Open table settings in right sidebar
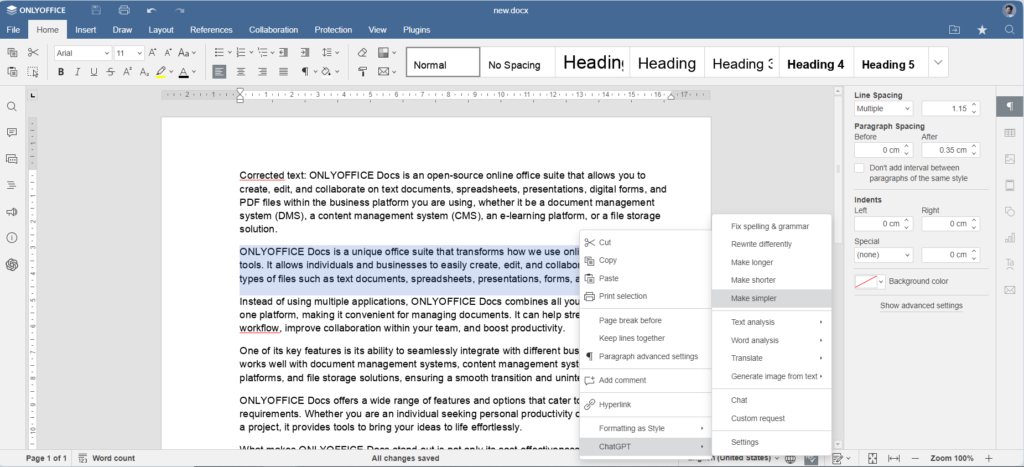1024x467 pixels. pos(1010,133)
